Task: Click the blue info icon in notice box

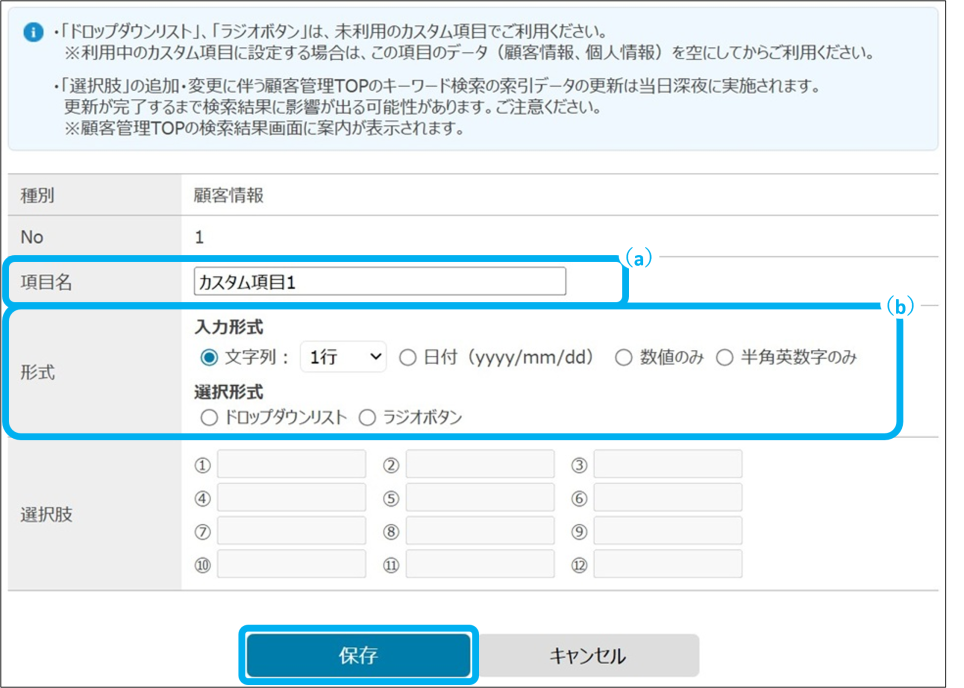Action: (x=33, y=32)
